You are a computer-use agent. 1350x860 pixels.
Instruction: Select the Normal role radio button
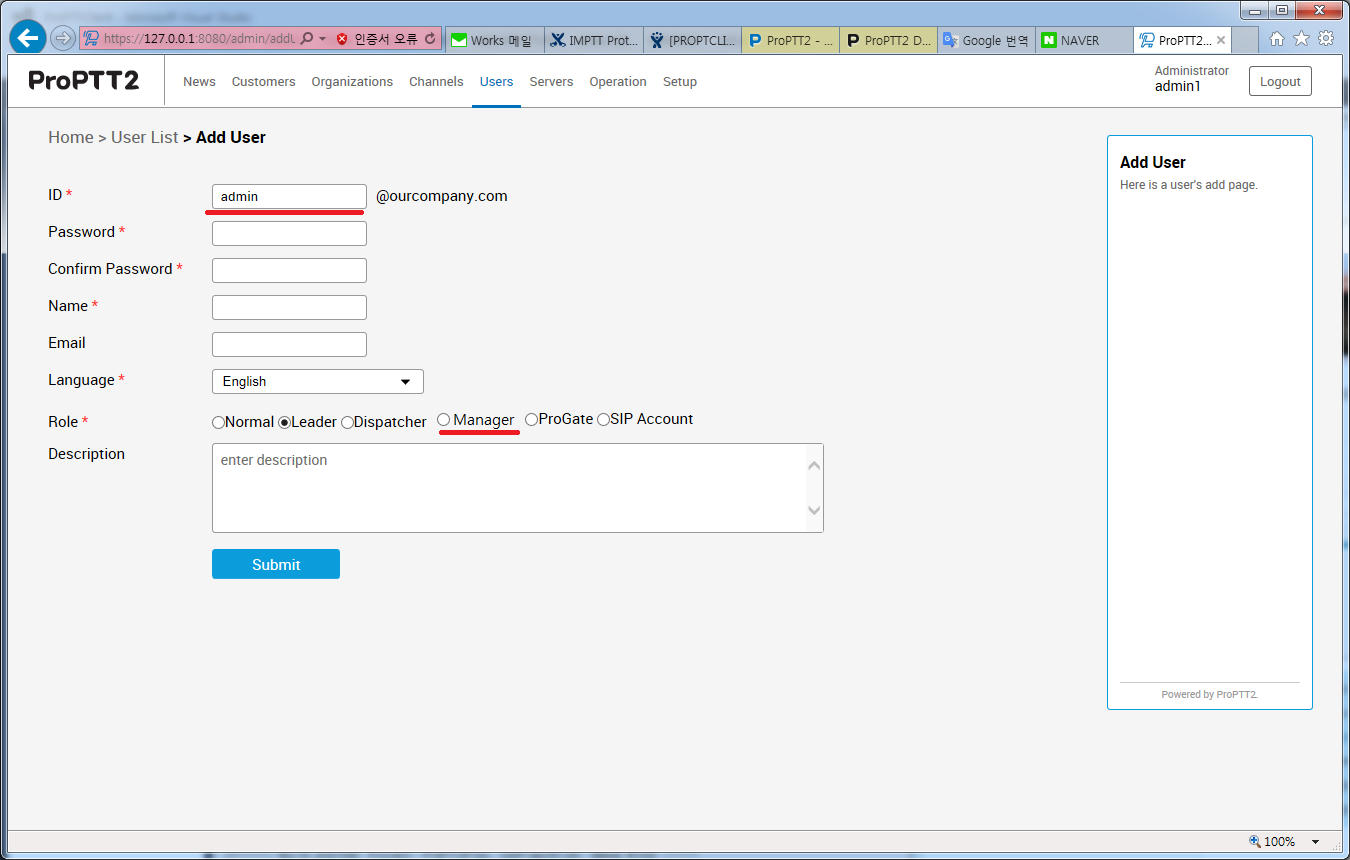[219, 423]
